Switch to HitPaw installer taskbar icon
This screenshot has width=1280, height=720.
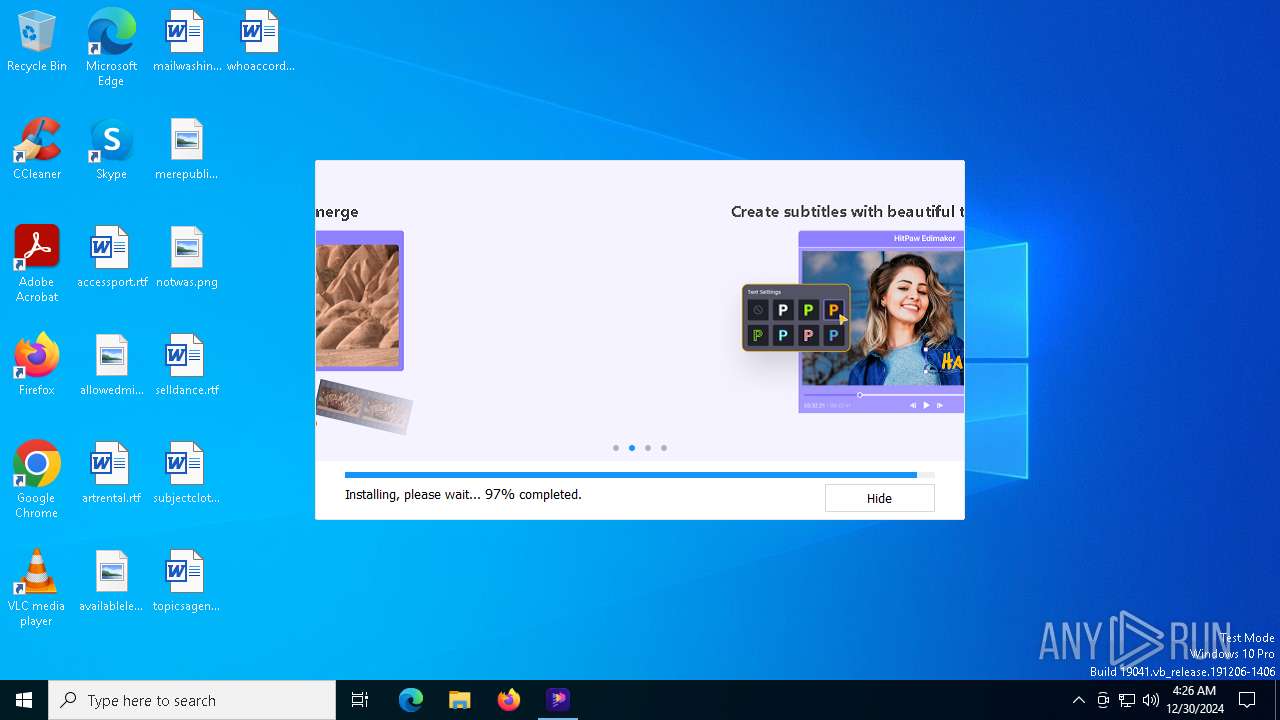(558, 700)
